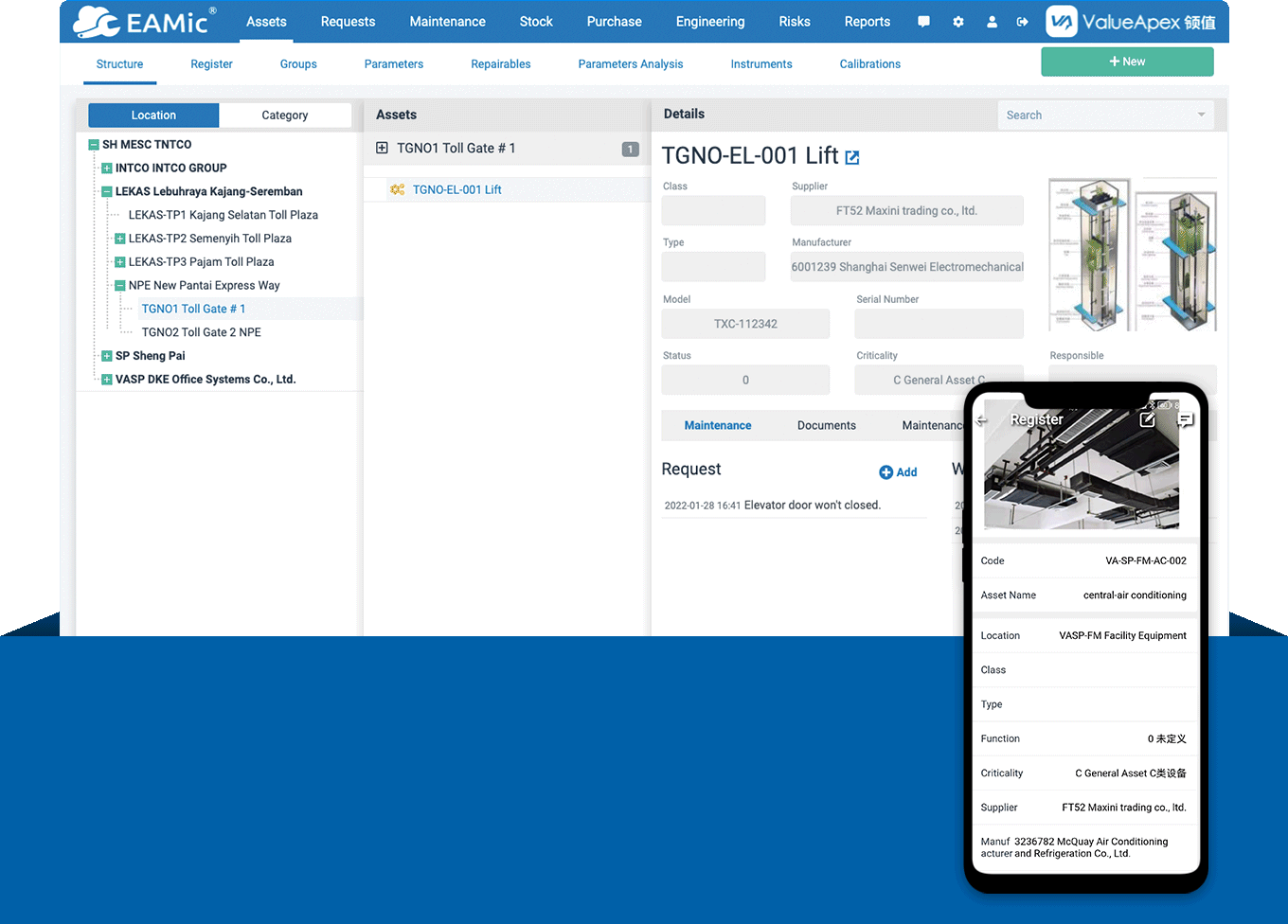Open the chat messages icon in top bar
Image resolution: width=1288 pixels, height=924 pixels.
[x=923, y=21]
